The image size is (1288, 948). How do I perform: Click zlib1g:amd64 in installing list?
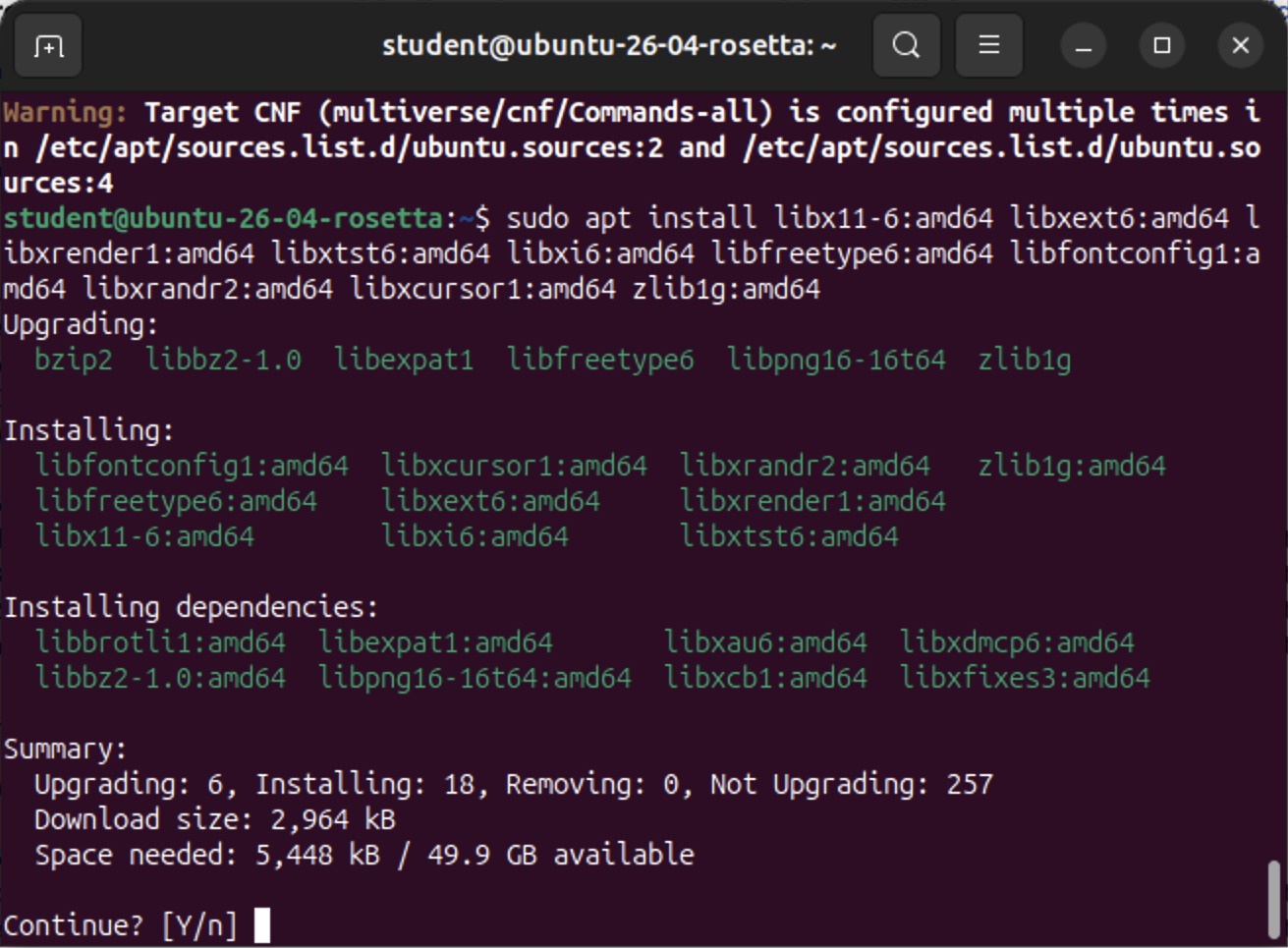coord(1072,466)
